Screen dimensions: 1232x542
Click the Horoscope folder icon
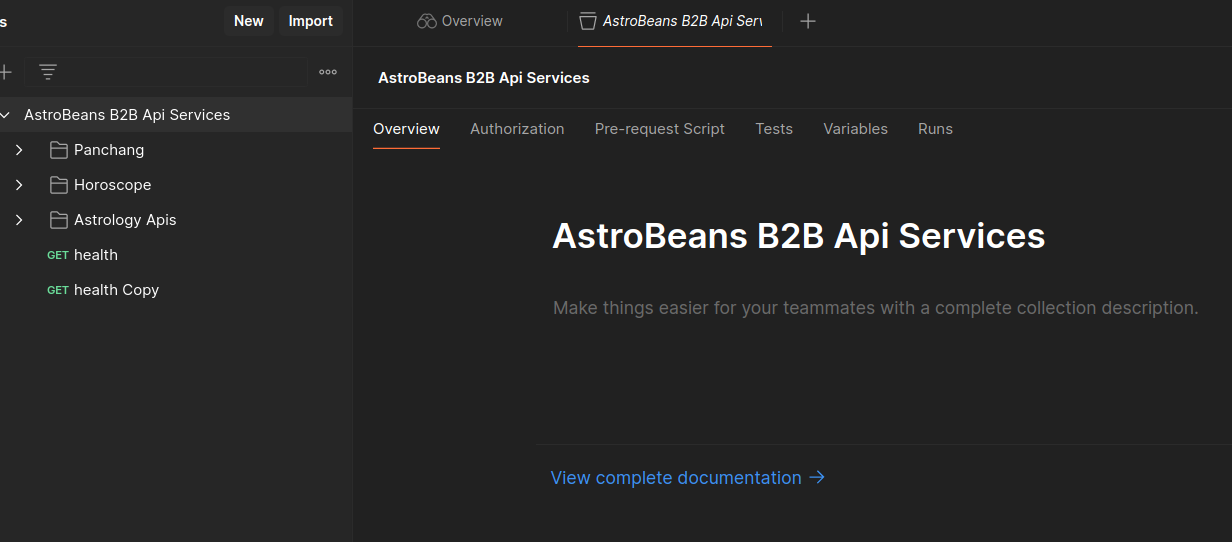pos(59,185)
